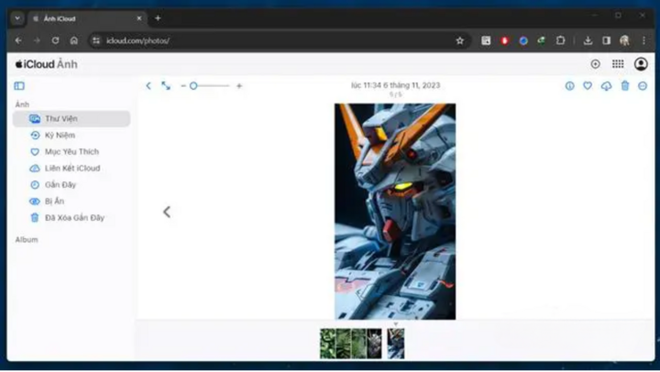Download photo from iCloud
The height and width of the screenshot is (372, 660).
click(606, 86)
